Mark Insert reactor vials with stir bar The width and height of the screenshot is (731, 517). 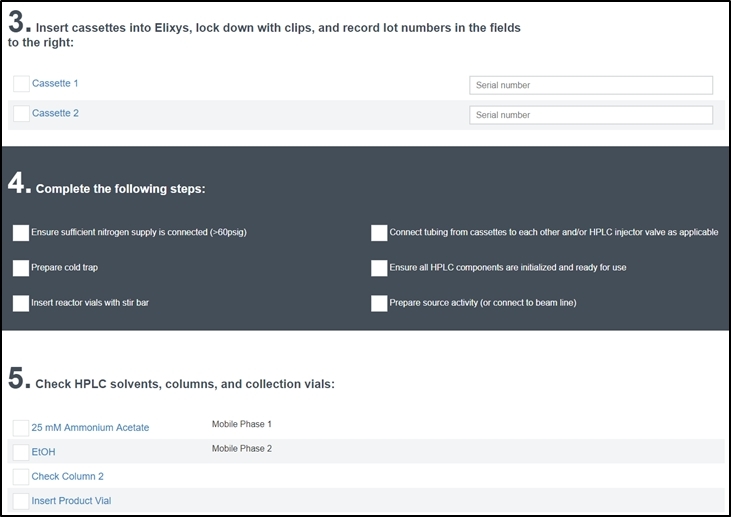point(21,303)
